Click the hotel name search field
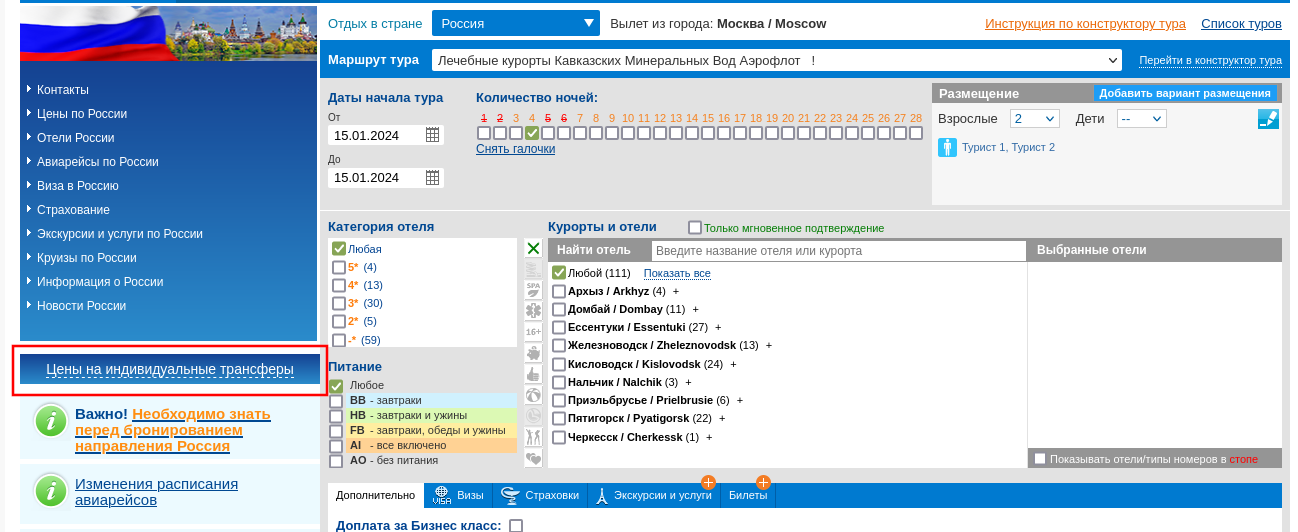 coord(838,251)
